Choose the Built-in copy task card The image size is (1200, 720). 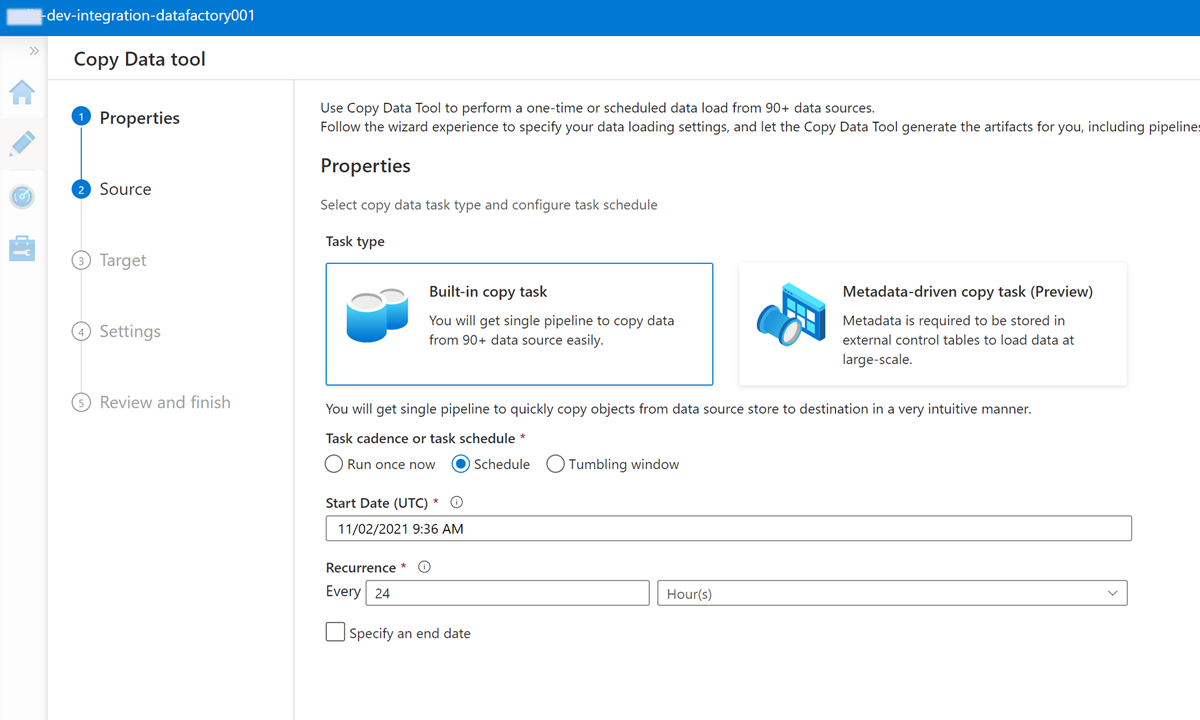coord(519,324)
